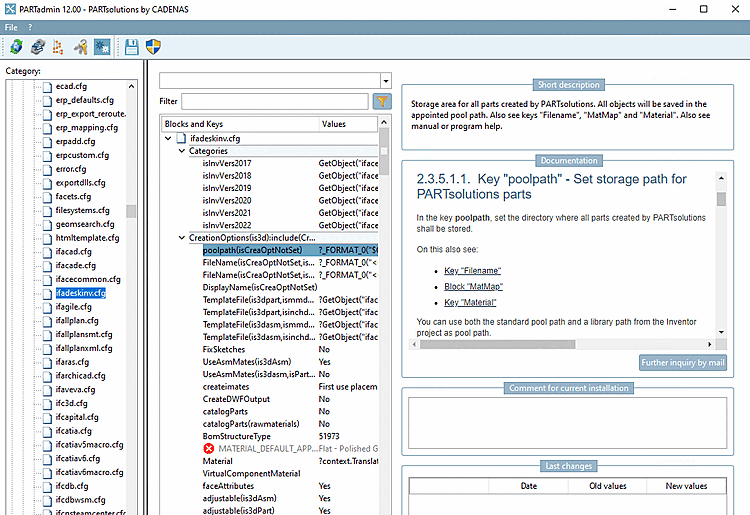
Task: Select the highlighted gears configuration toolbar icon
Action: (x=102, y=46)
